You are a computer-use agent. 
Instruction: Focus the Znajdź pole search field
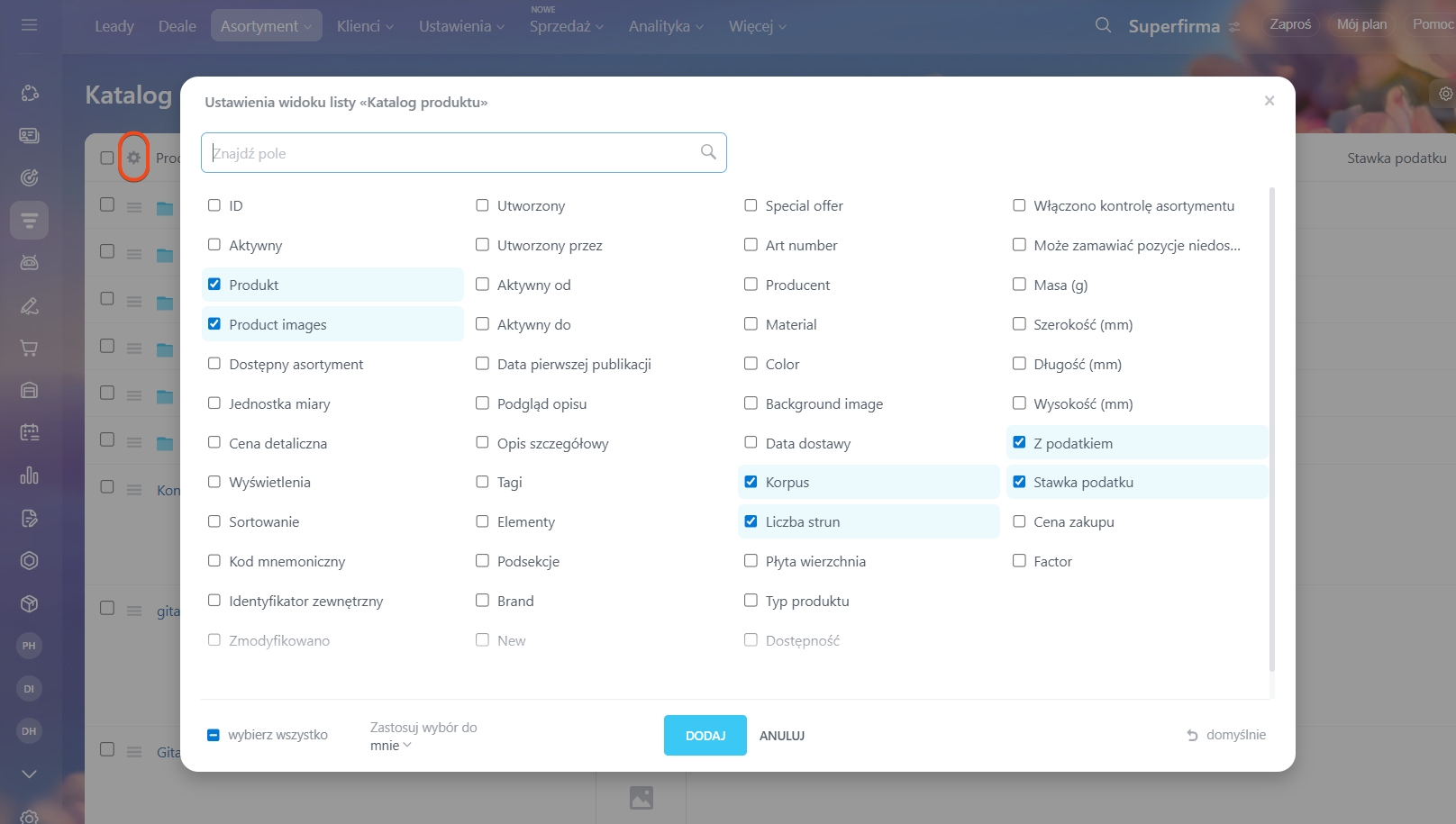point(463,153)
